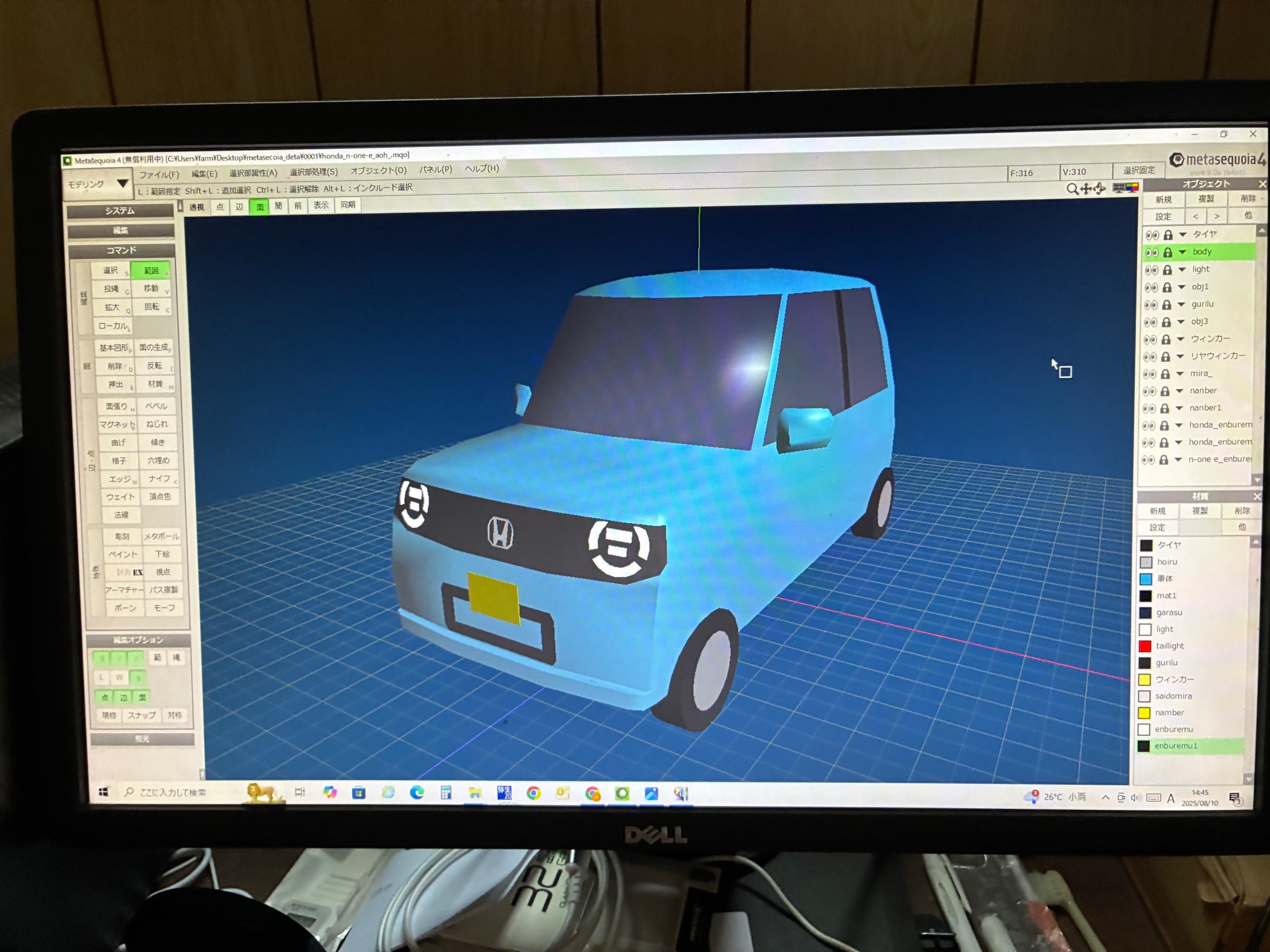Click lock icon for light object

(1168, 270)
